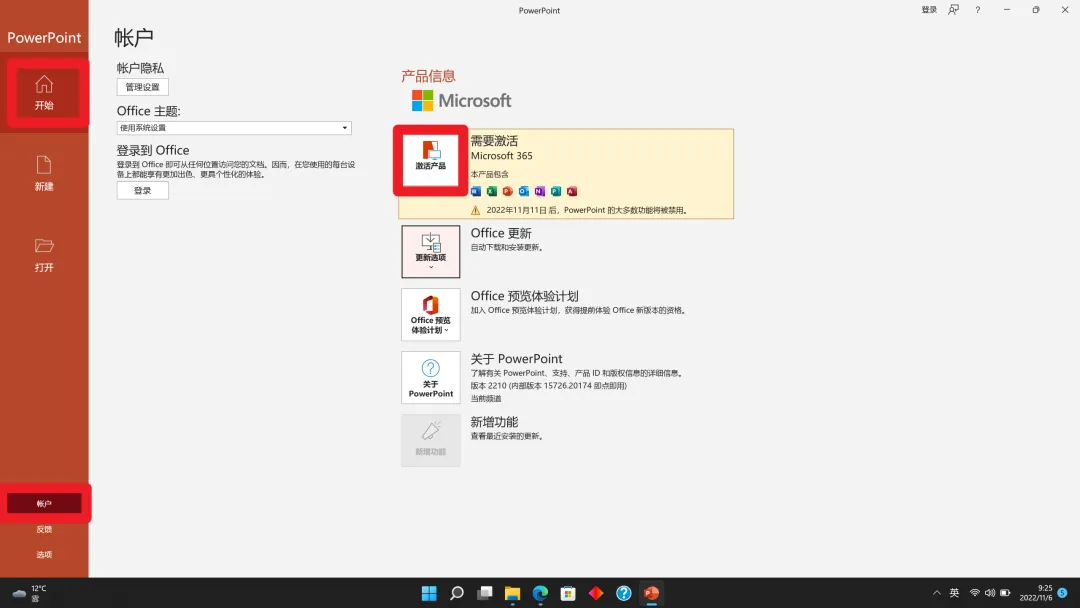Click the 英 input method indicator
The width and height of the screenshot is (1080, 608).
pyautogui.click(x=954, y=593)
